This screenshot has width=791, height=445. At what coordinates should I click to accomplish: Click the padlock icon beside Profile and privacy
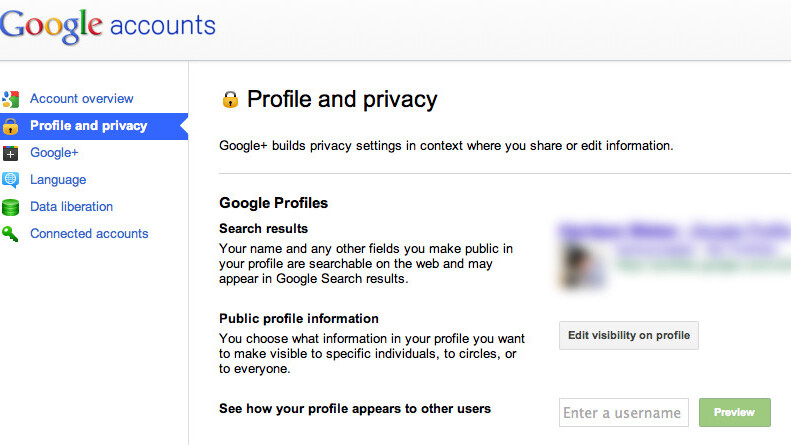[11, 126]
